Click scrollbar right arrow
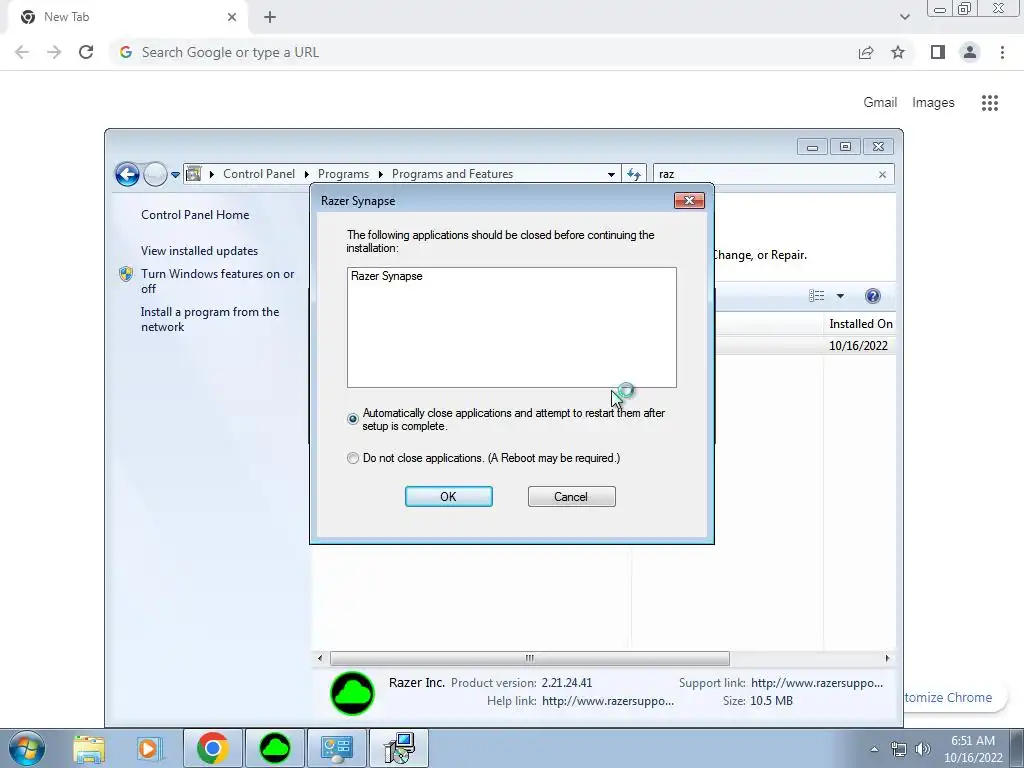Image resolution: width=1024 pixels, height=768 pixels. (887, 658)
